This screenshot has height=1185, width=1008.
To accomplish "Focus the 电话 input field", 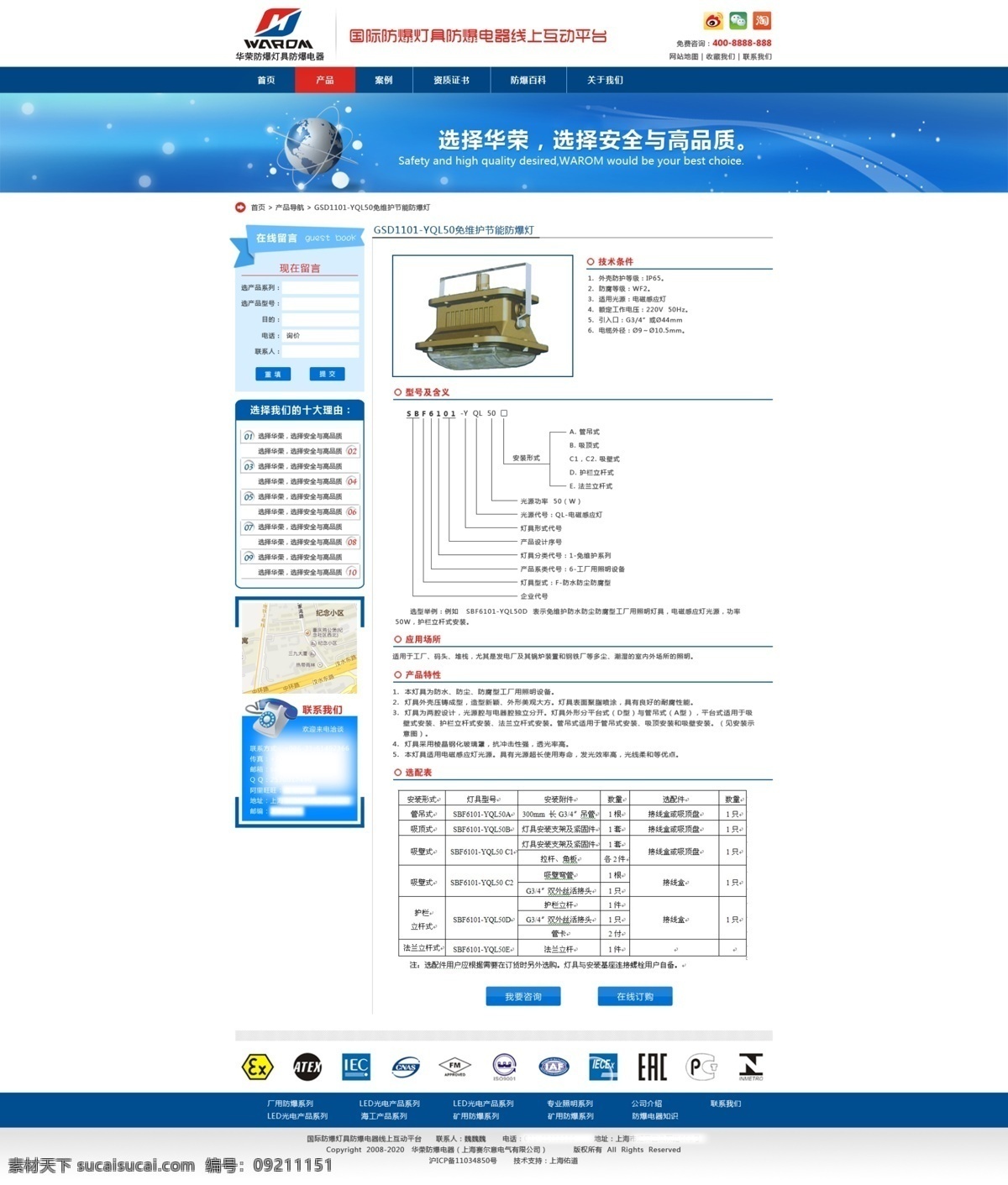I will 320,336.
